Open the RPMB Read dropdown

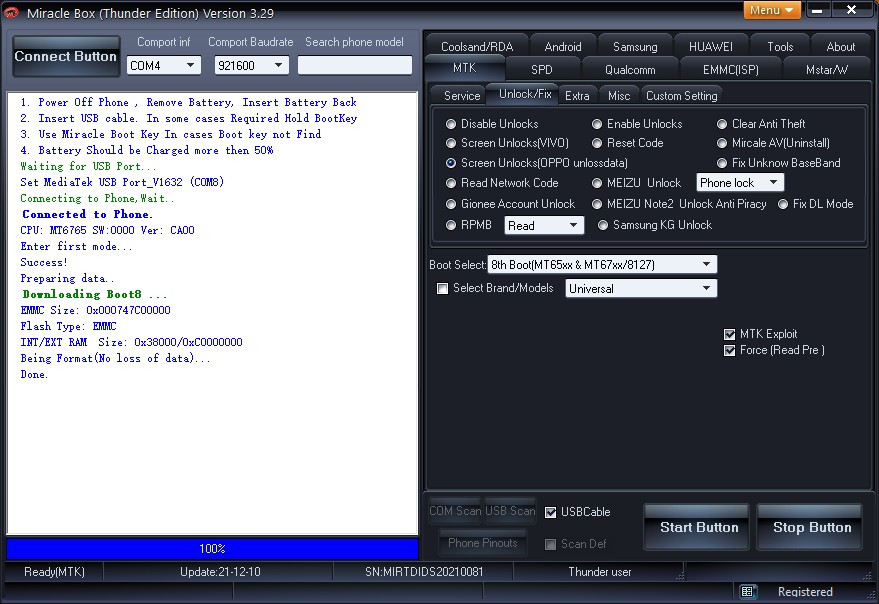[544, 225]
